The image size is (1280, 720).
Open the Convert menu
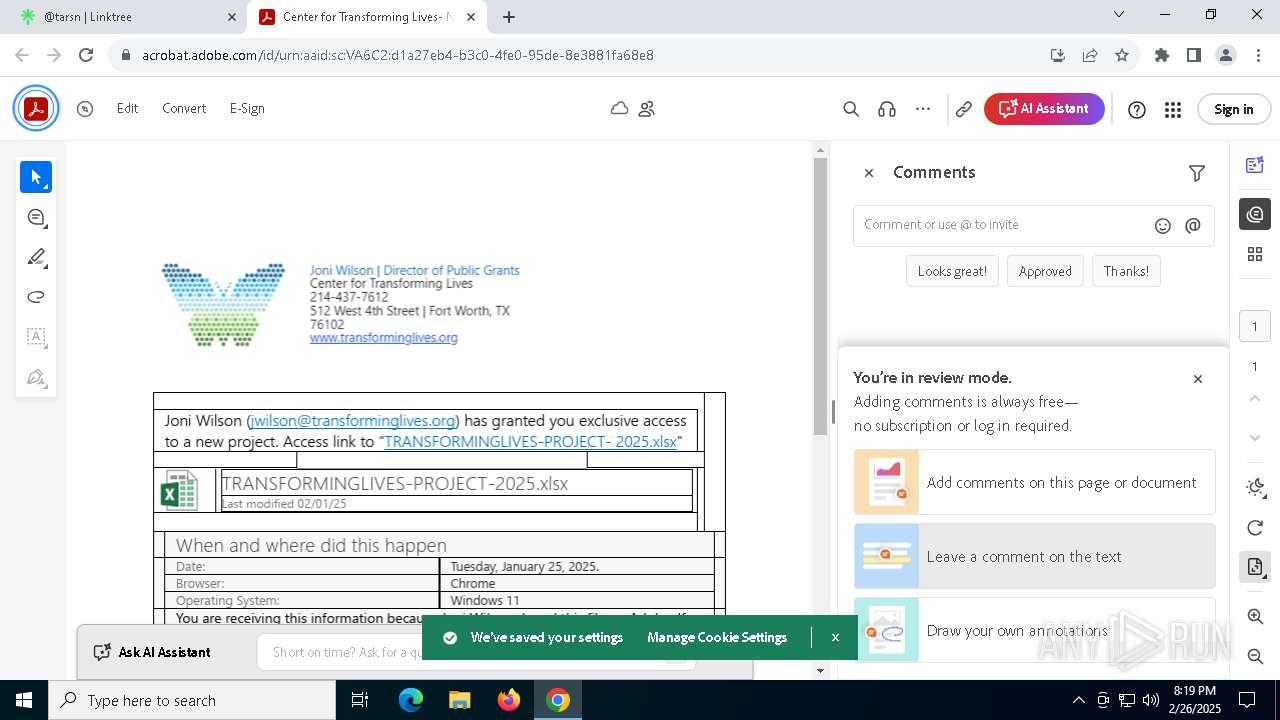[184, 108]
